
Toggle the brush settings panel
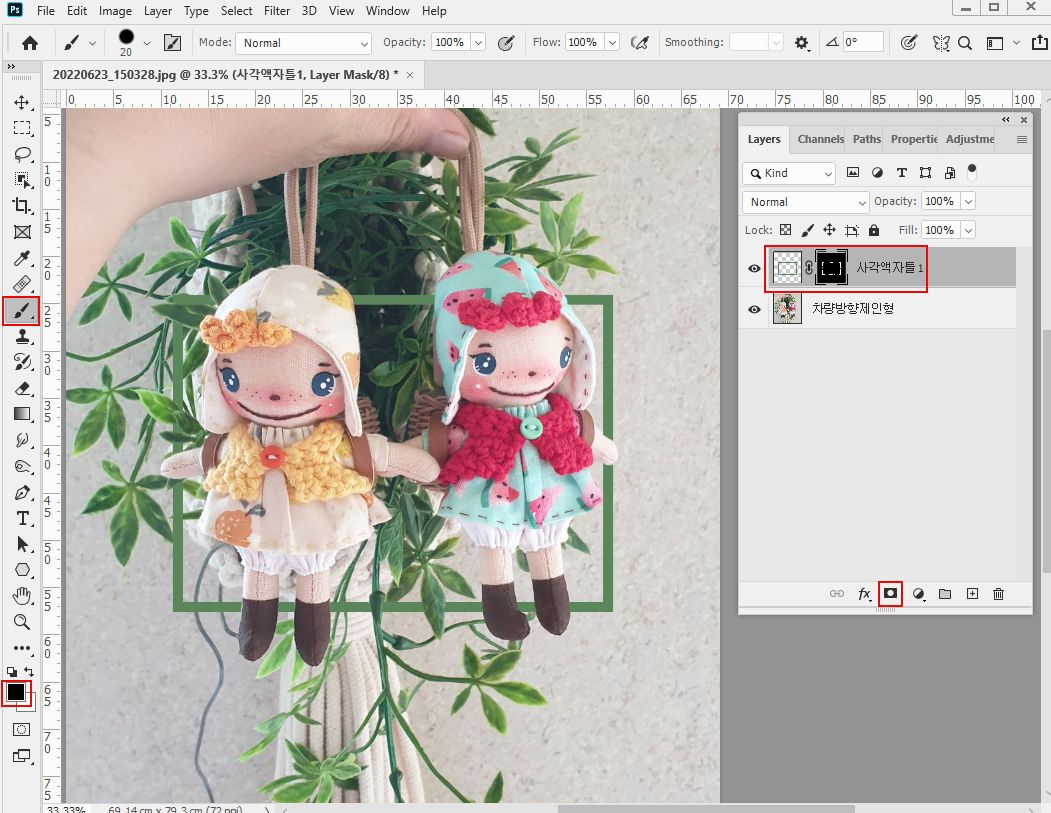(x=172, y=43)
